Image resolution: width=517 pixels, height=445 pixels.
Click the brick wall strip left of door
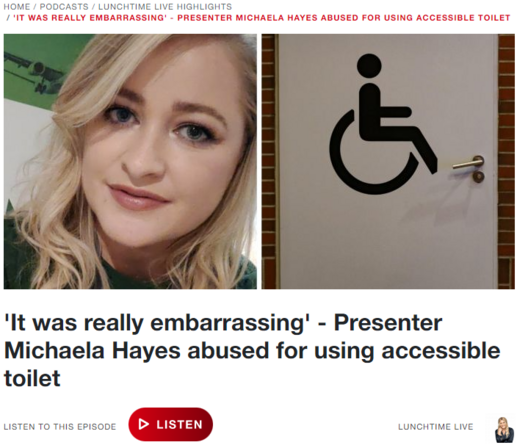pos(270,161)
